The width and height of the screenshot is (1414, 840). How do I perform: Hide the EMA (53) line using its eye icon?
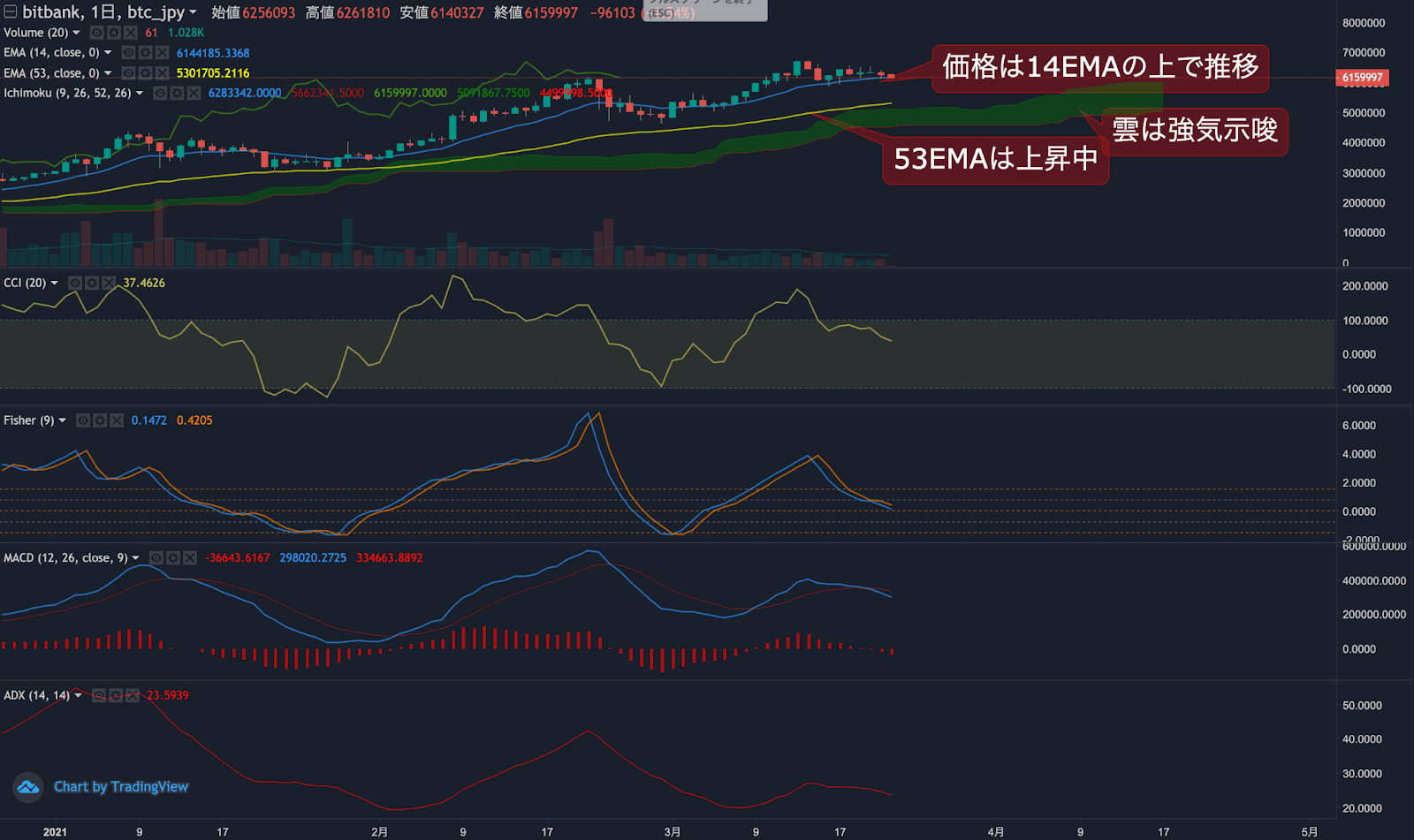coord(128,72)
